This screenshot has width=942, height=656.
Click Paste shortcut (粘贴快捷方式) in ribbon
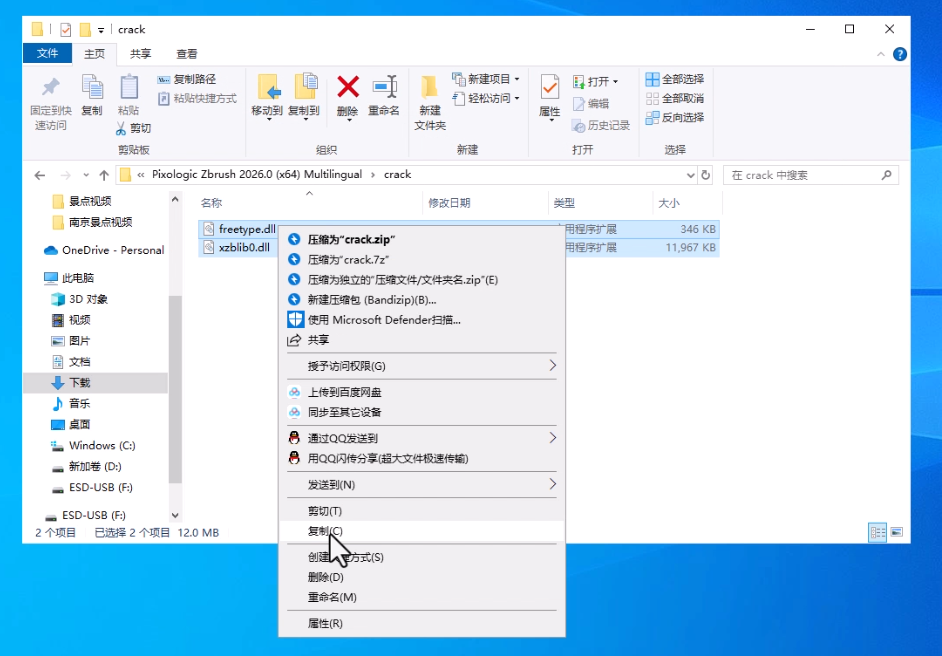[197, 99]
